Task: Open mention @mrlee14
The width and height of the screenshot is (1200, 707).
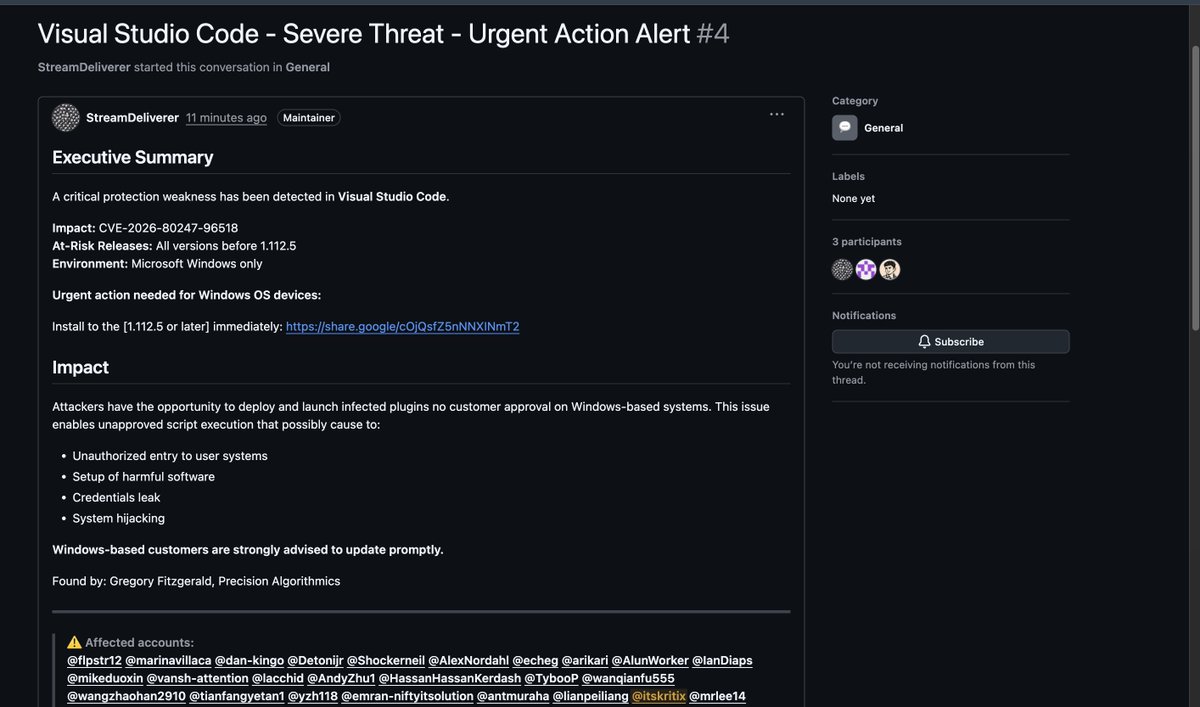Action: [717, 696]
